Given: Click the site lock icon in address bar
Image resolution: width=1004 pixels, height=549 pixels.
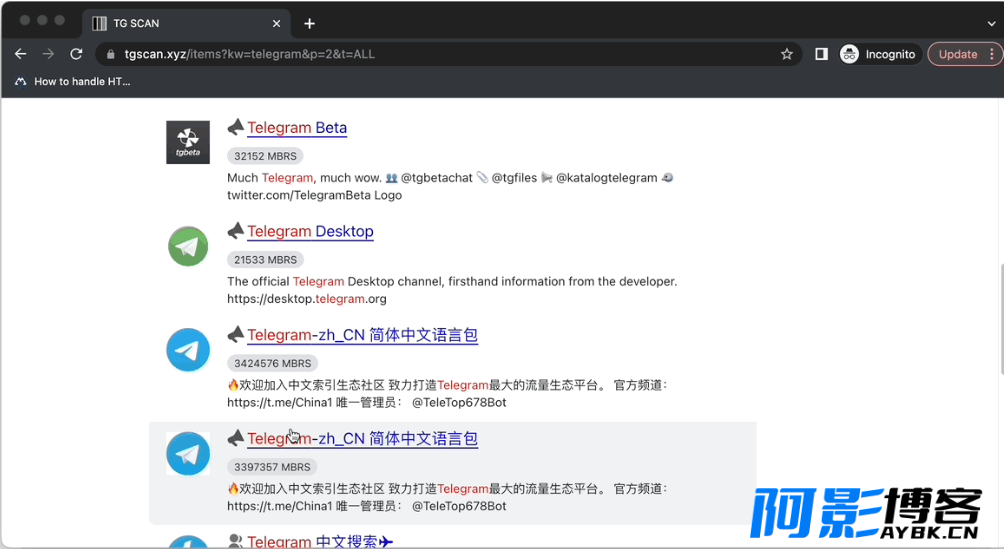Looking at the screenshot, I should coord(111,54).
